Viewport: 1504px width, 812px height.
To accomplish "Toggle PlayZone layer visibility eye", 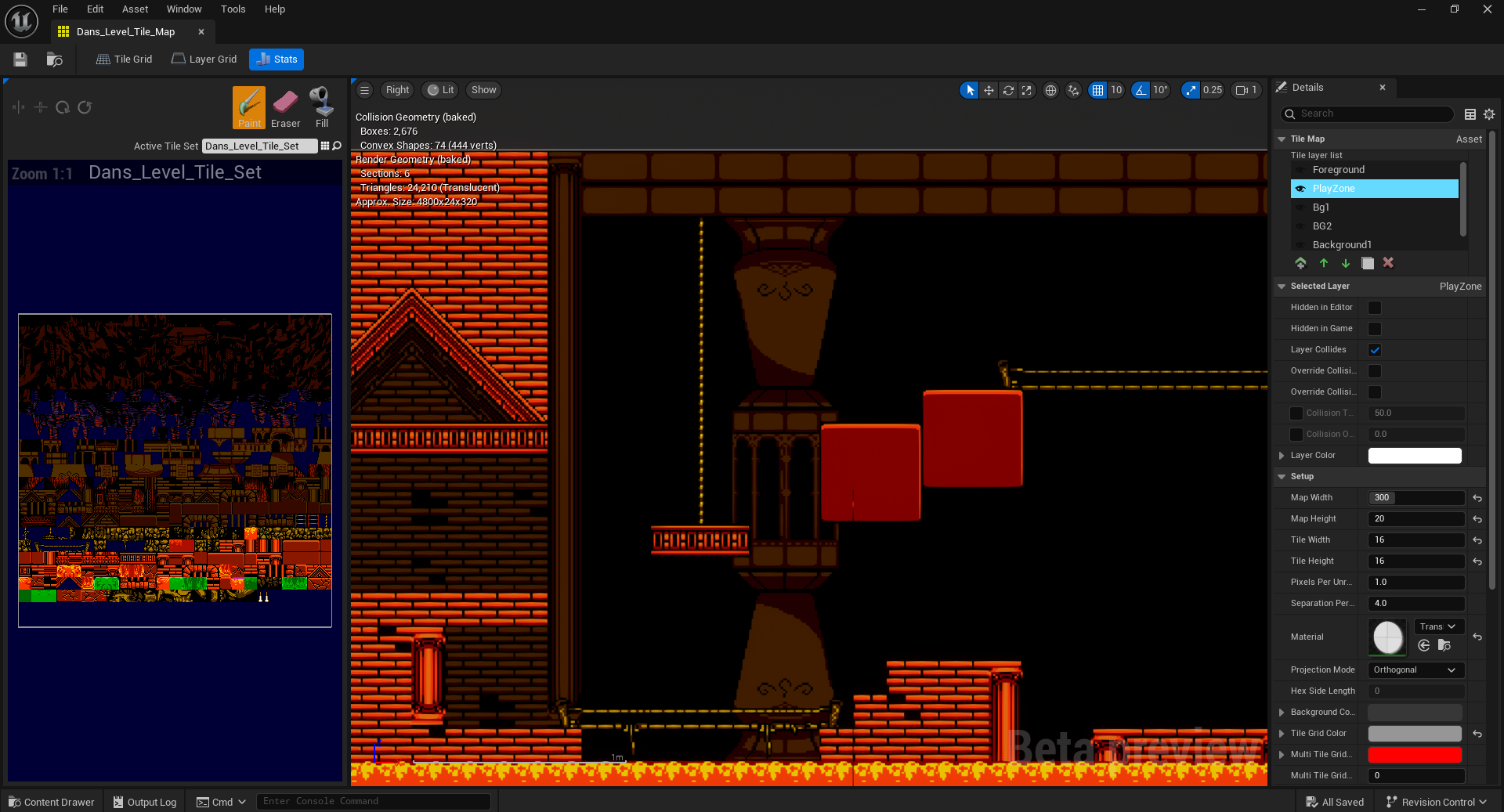I will click(1300, 189).
